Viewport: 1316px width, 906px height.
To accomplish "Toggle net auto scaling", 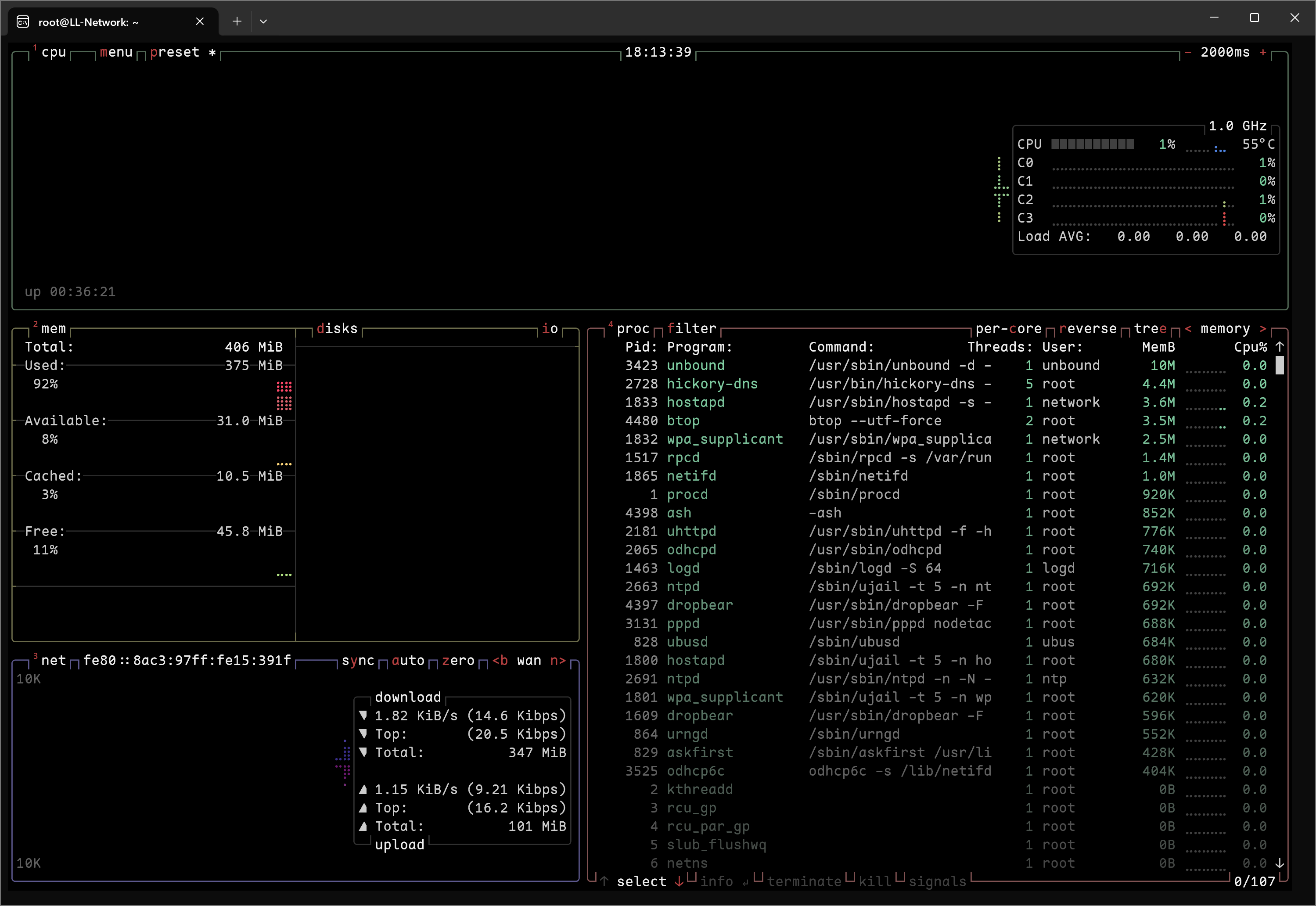I will pyautogui.click(x=408, y=661).
